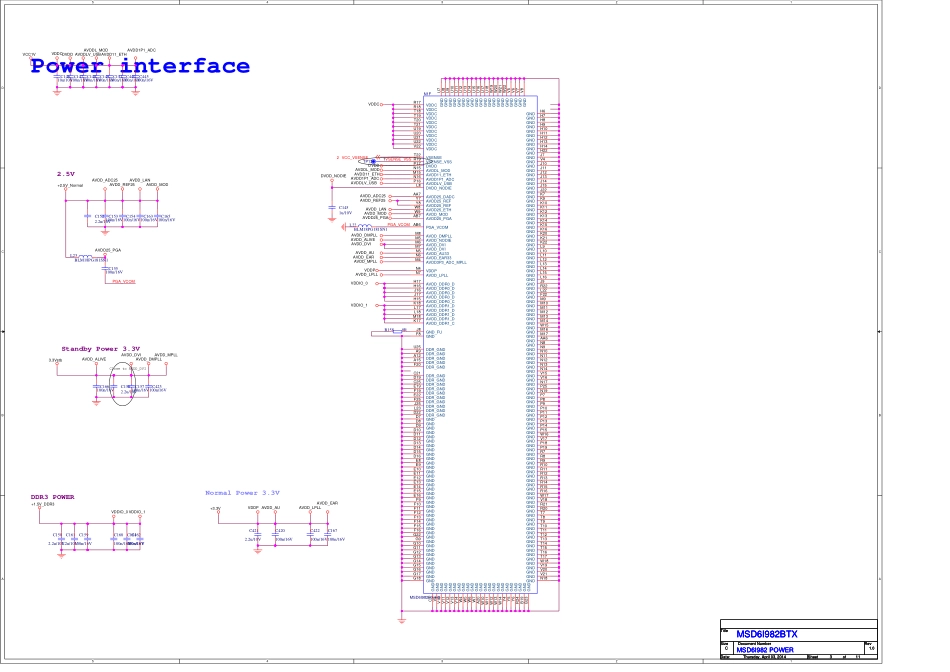The image size is (950, 672).
Task: Select the C149 capacitor below DVDD_NODIE
Action: (x=332, y=208)
